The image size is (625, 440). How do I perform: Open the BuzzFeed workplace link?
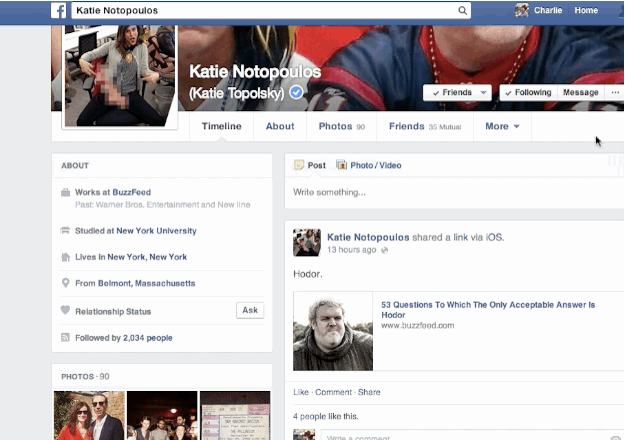coord(132,192)
